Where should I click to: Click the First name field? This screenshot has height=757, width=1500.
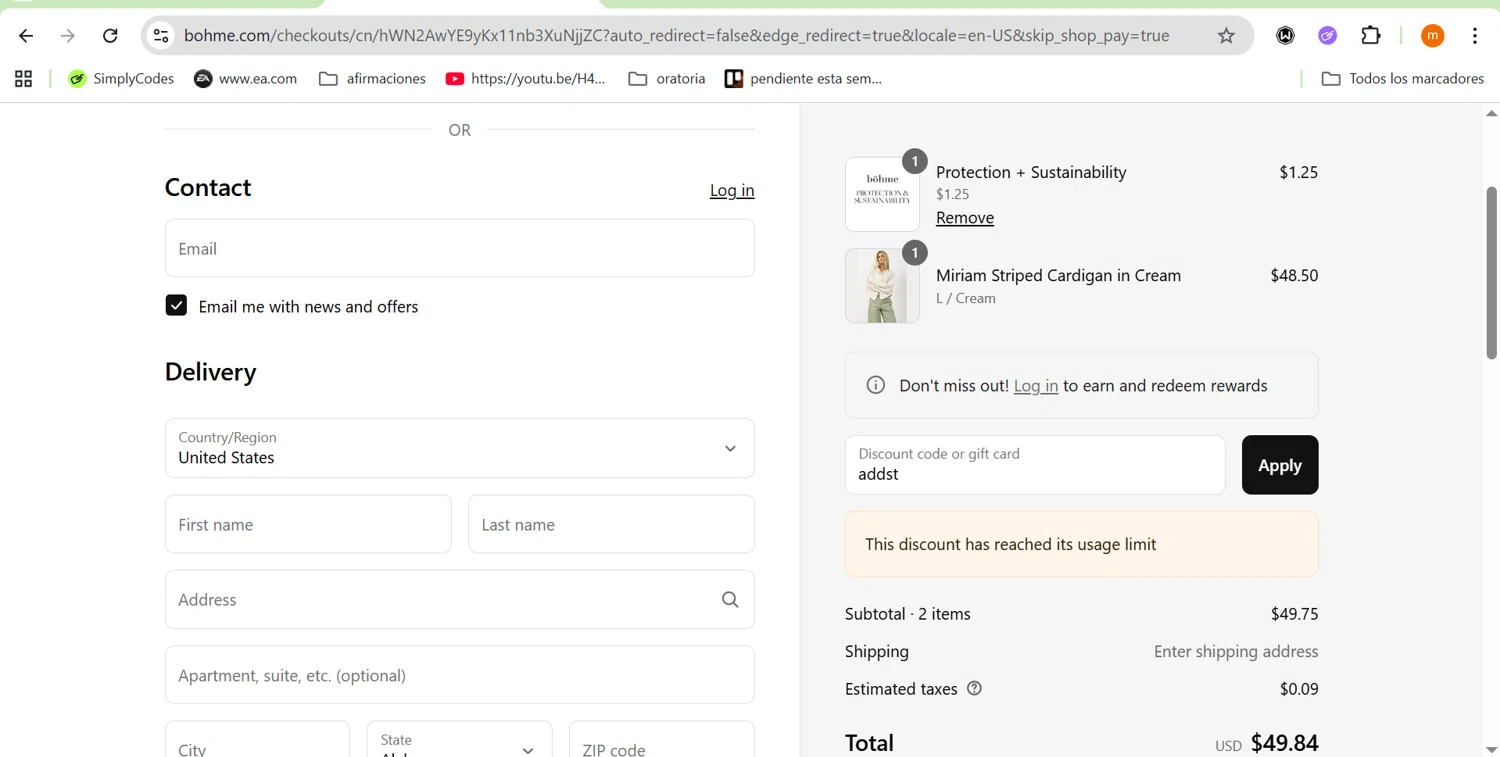(x=308, y=524)
